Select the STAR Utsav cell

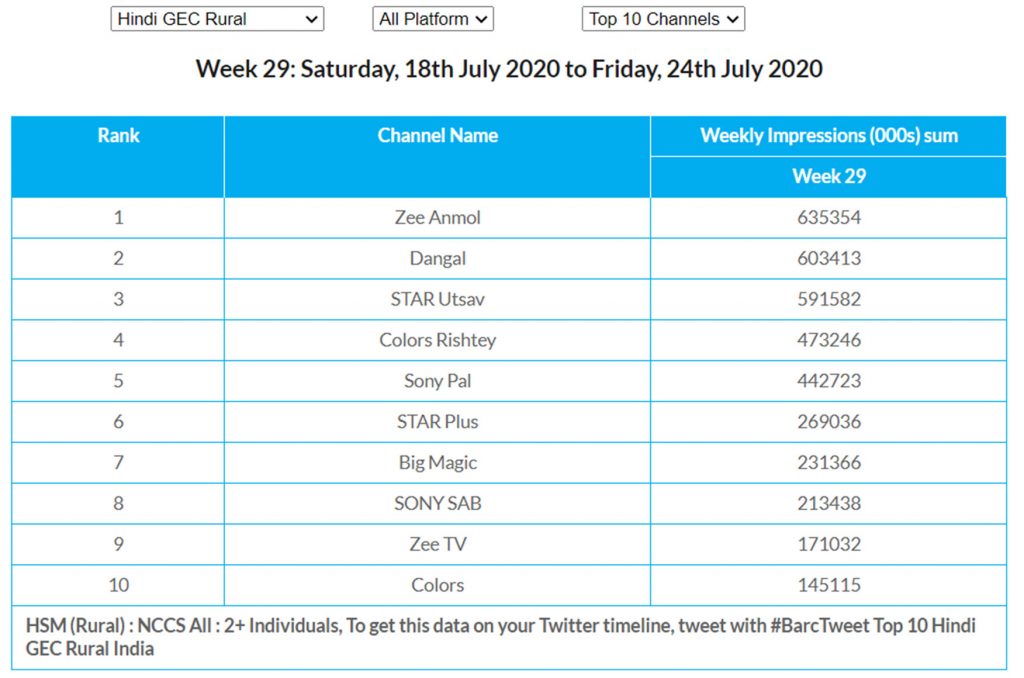[437, 299]
